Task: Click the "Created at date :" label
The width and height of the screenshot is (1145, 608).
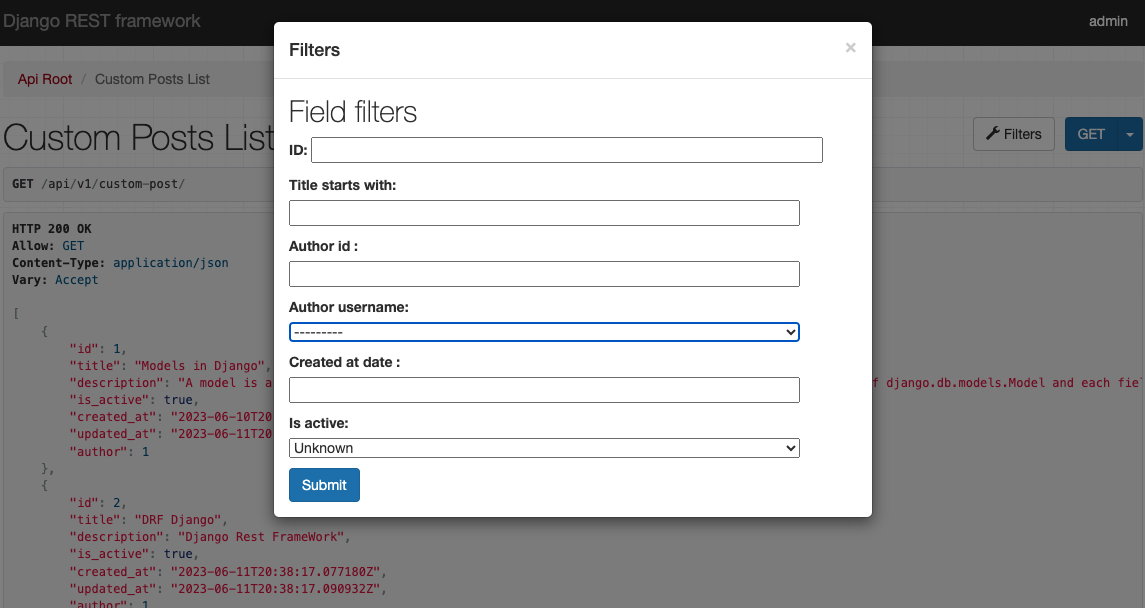Action: tap(344, 362)
